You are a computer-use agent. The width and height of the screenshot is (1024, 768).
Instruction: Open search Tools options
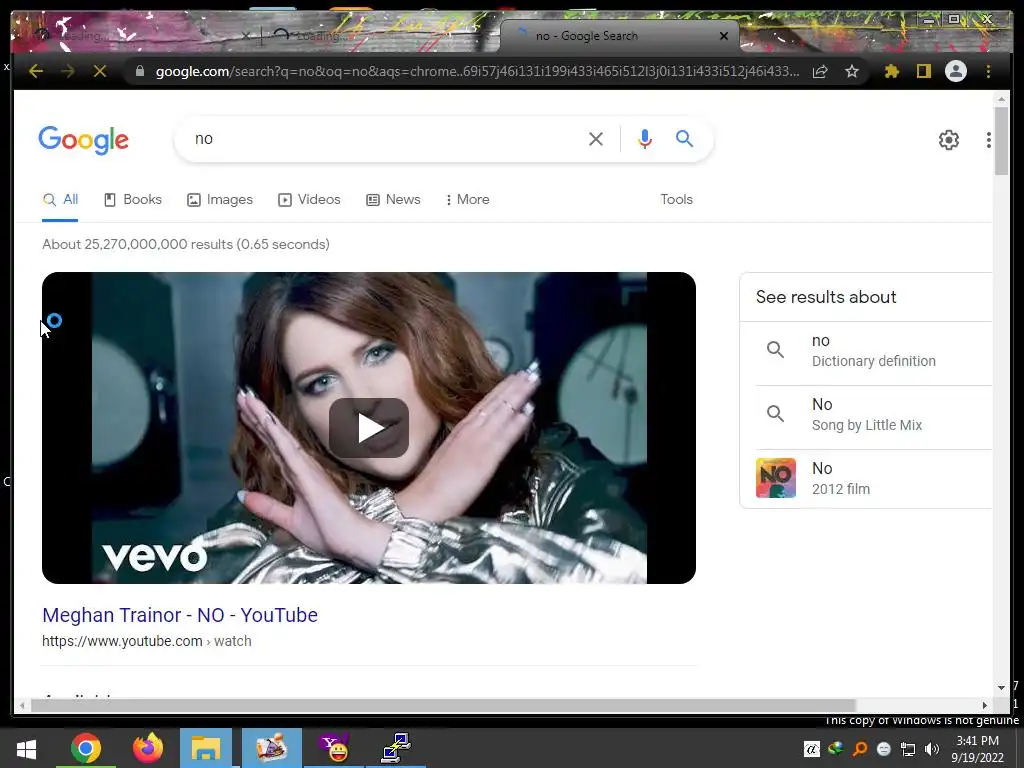pyautogui.click(x=677, y=199)
